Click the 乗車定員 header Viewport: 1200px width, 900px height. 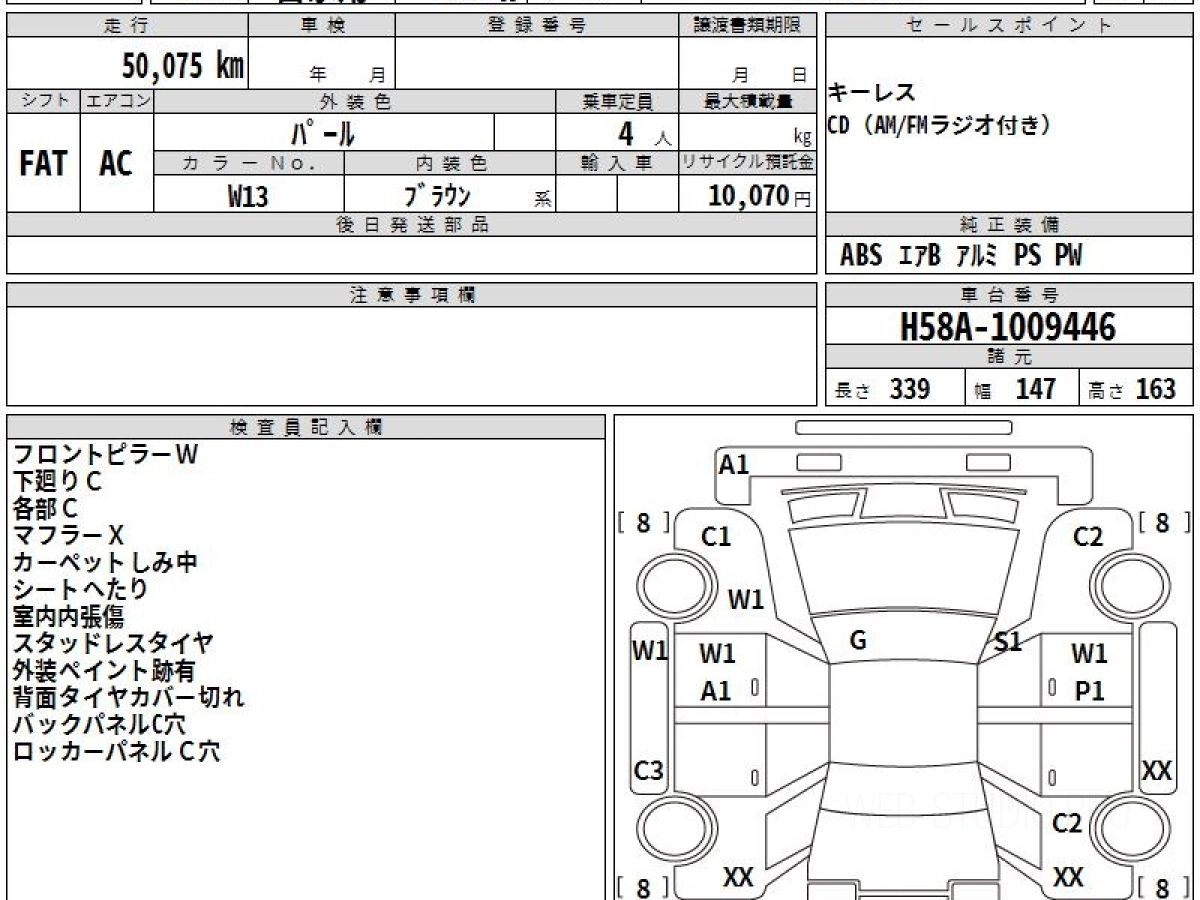(x=617, y=101)
